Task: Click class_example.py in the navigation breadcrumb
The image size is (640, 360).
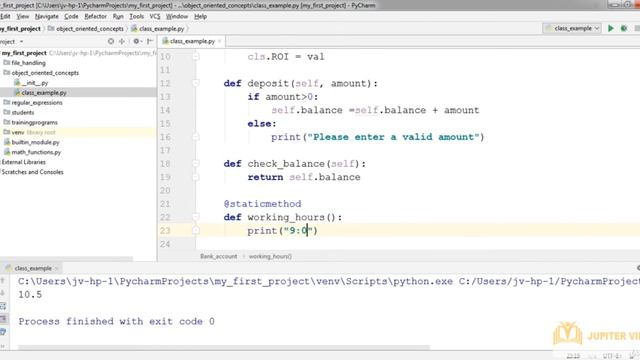Action: [x=158, y=29]
